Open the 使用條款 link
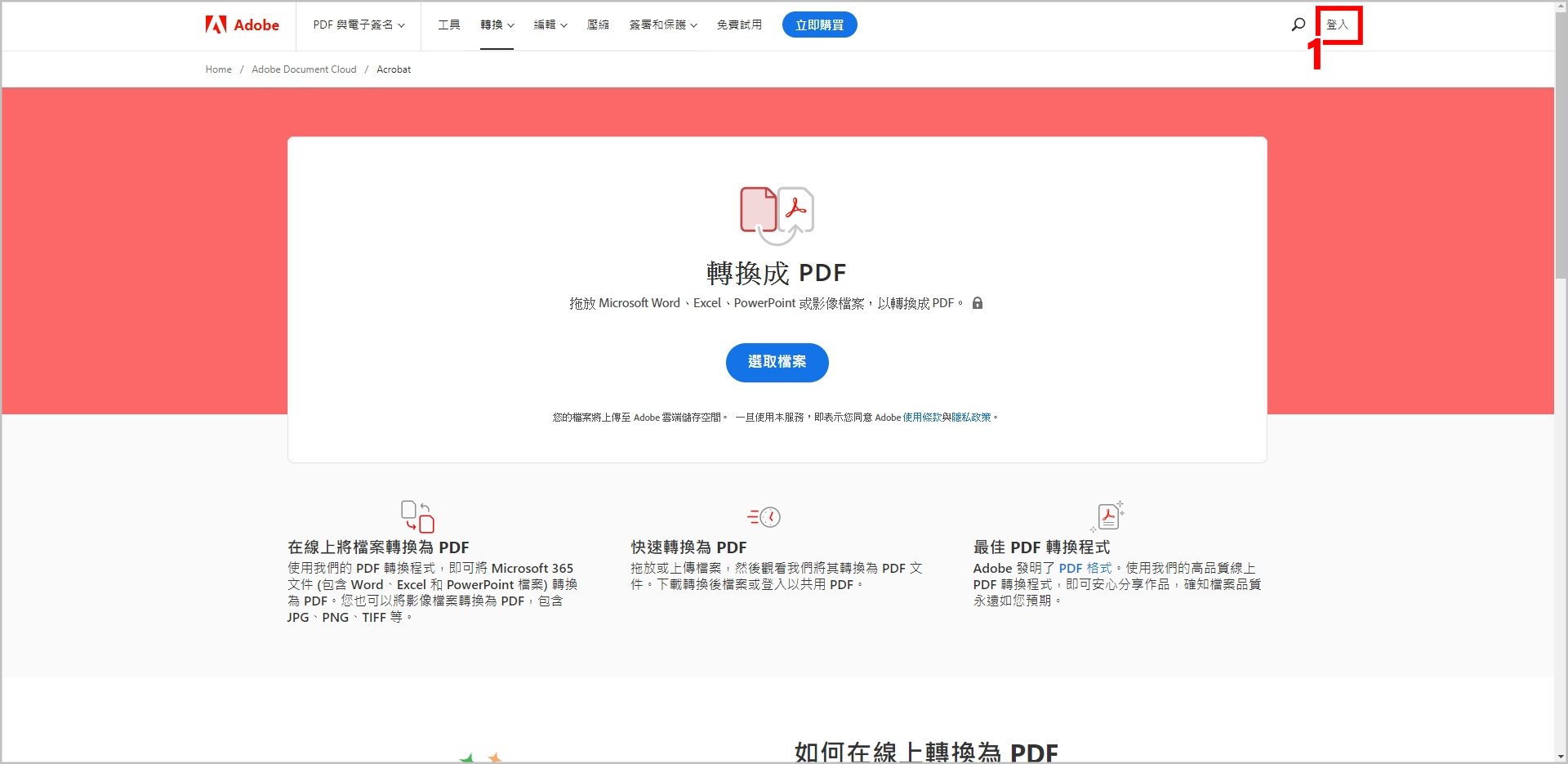This screenshot has height=764, width=1568. click(922, 418)
